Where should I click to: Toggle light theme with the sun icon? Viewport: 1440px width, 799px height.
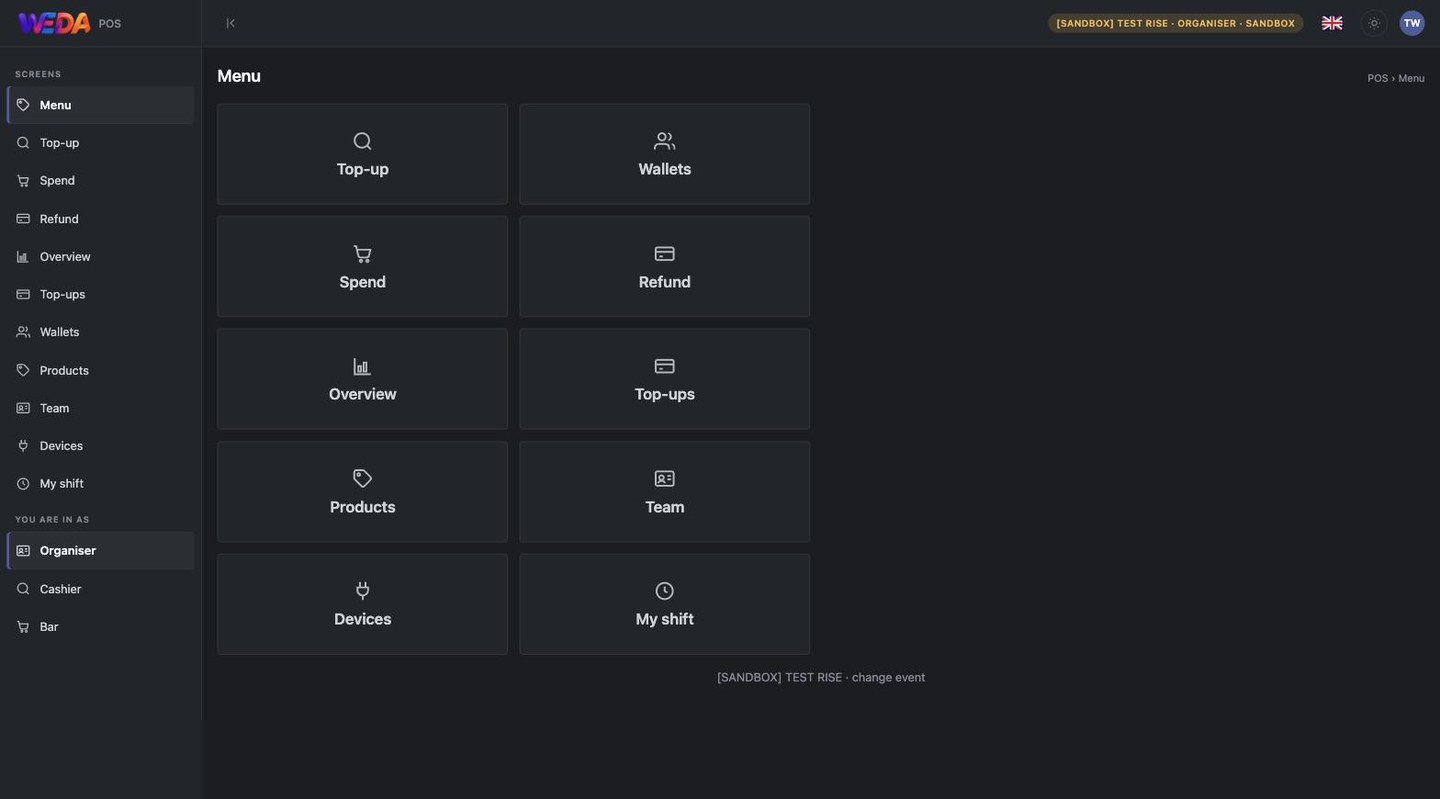point(1374,23)
